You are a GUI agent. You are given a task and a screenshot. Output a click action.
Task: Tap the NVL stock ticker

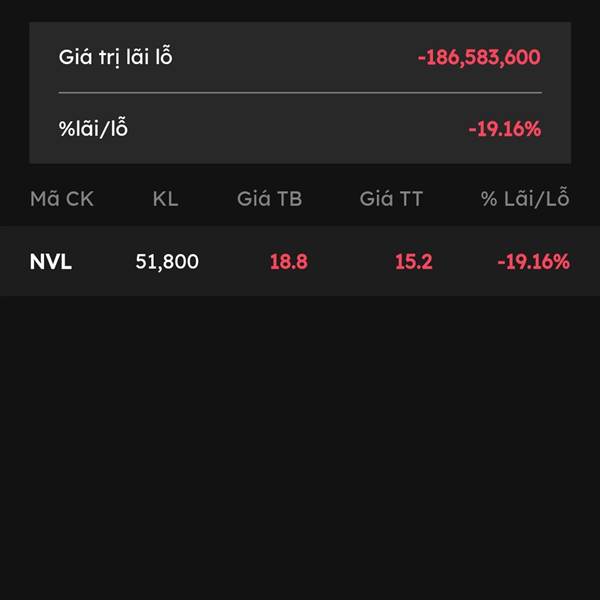tap(51, 262)
